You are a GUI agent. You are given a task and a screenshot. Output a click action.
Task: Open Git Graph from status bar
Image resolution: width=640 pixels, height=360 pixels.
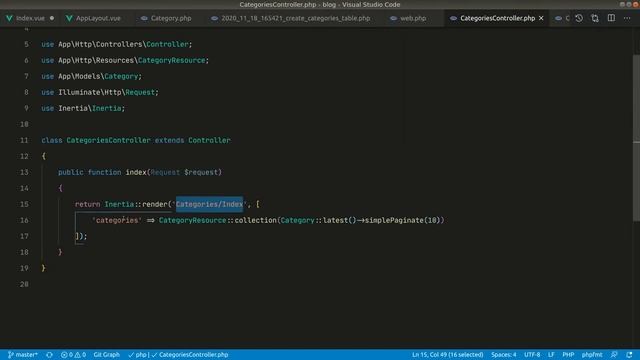pyautogui.click(x=107, y=355)
